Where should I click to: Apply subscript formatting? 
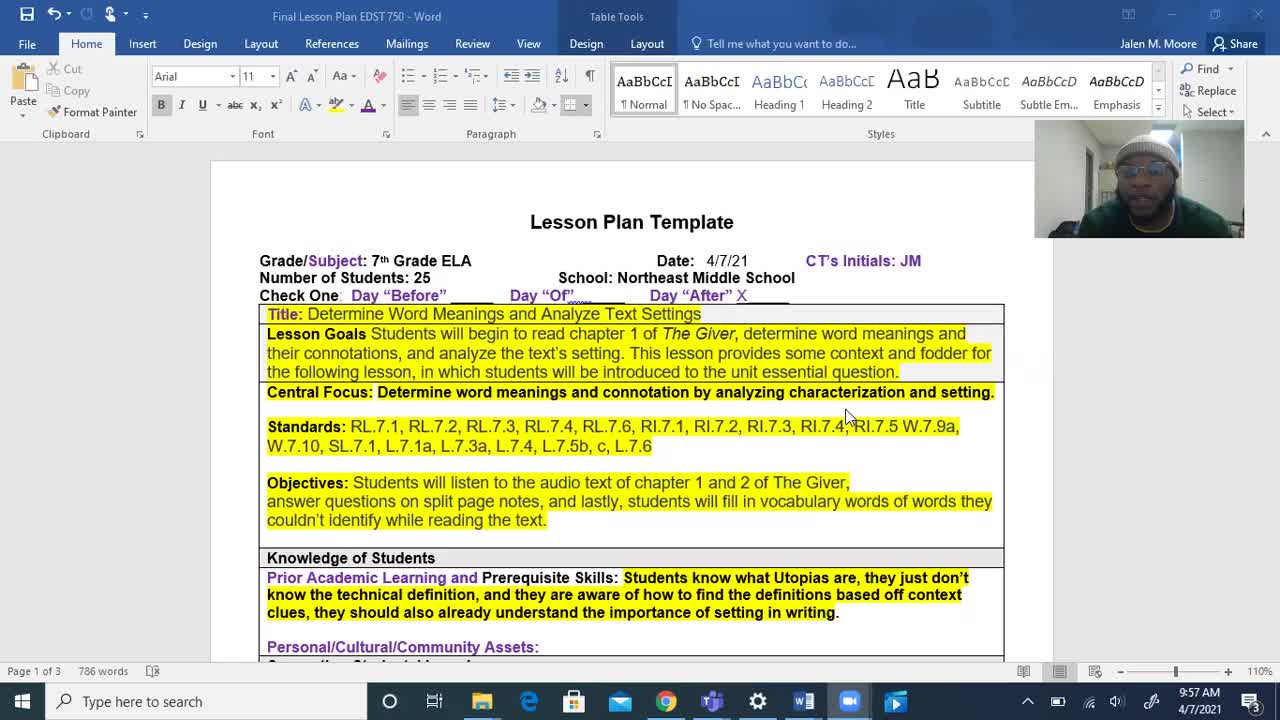pyautogui.click(x=256, y=105)
